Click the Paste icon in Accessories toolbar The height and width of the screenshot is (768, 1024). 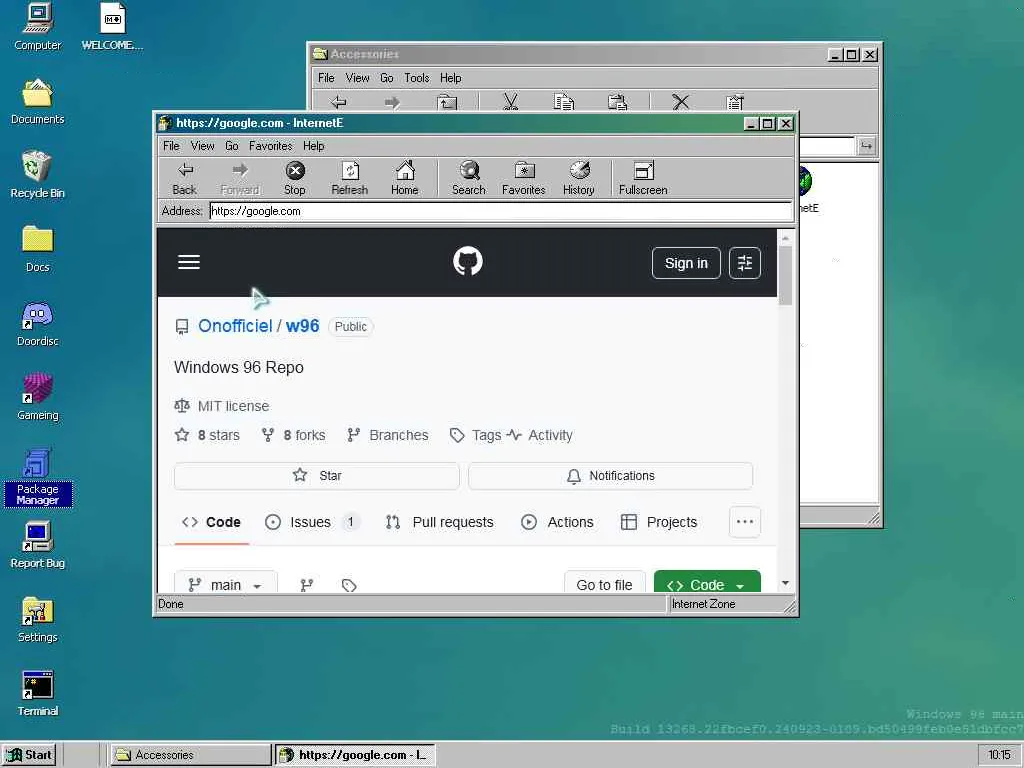click(617, 102)
